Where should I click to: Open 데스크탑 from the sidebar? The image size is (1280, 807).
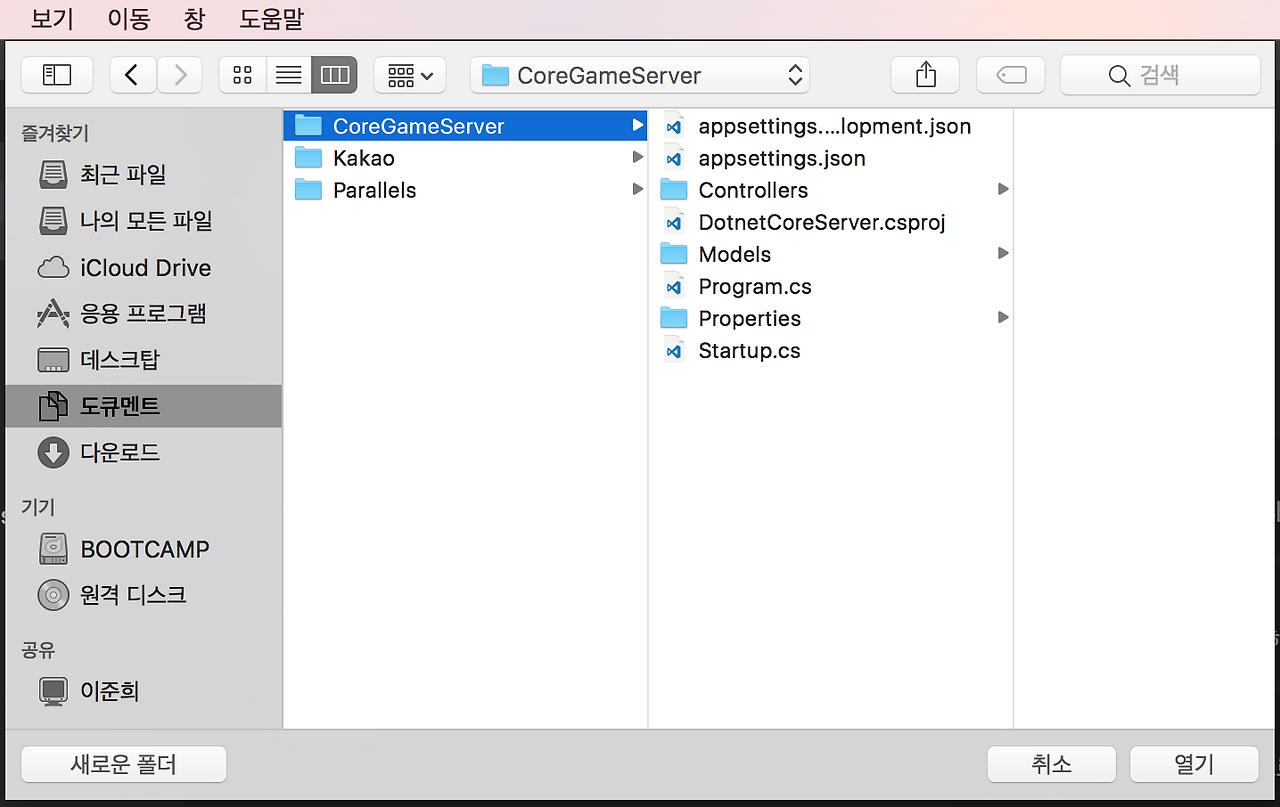[x=144, y=360]
